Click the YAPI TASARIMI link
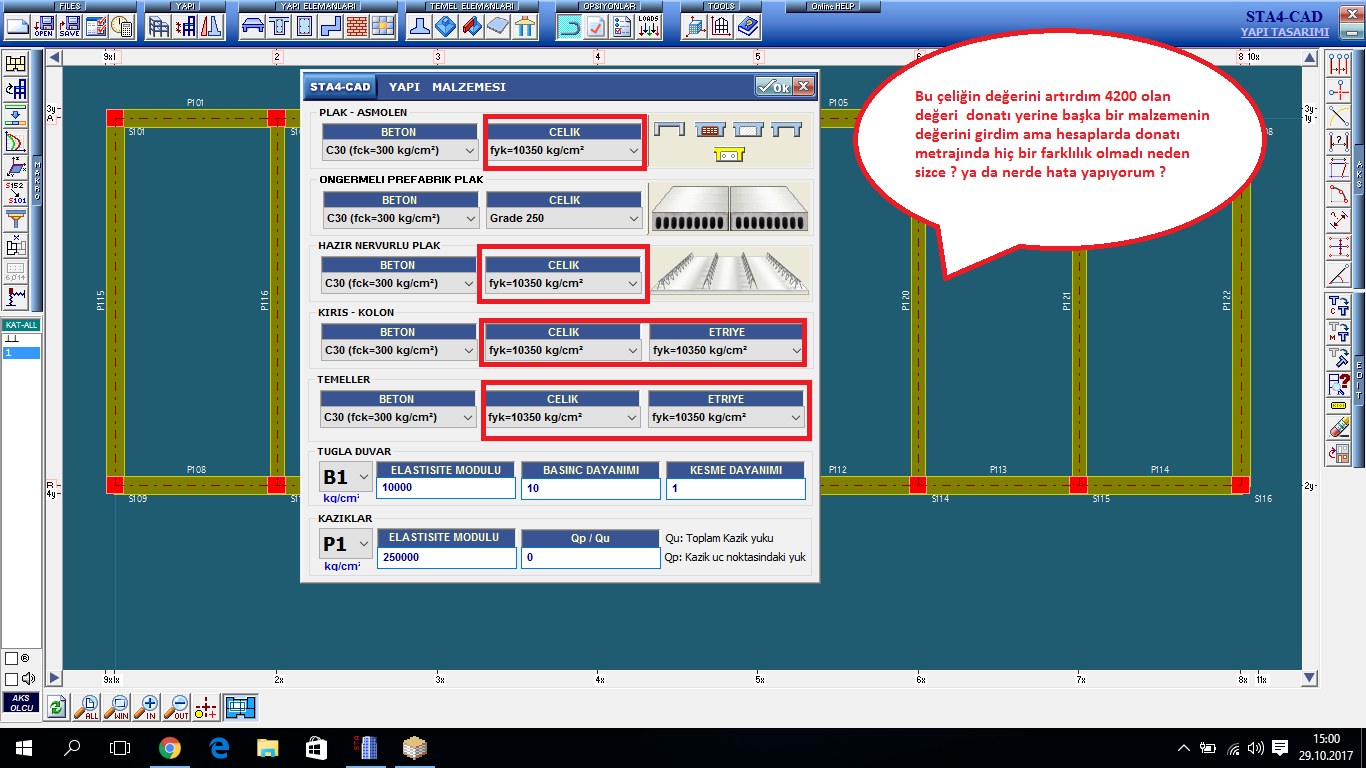 [1284, 32]
